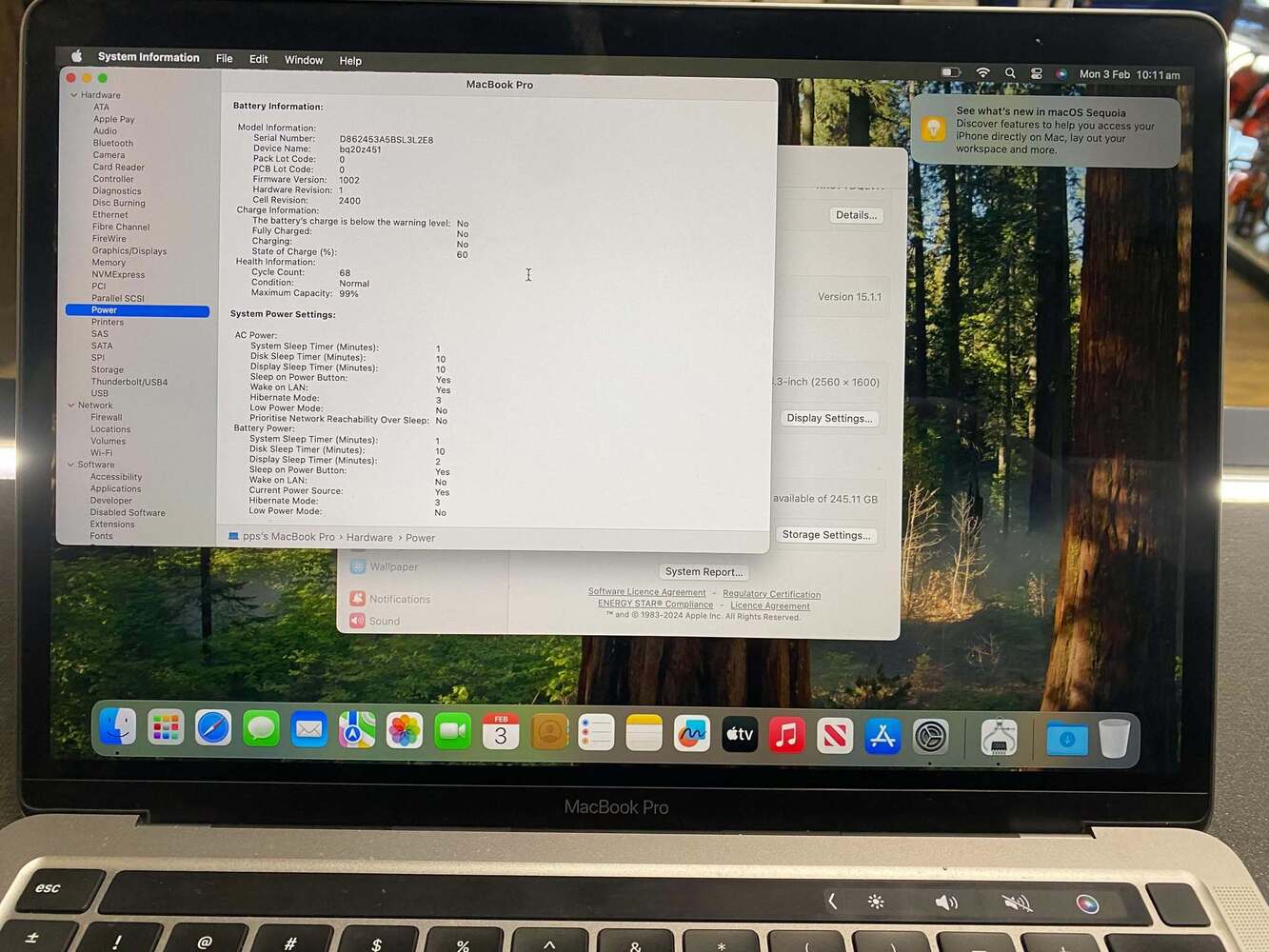Open Control Centre from the menu bar

[x=1036, y=73]
